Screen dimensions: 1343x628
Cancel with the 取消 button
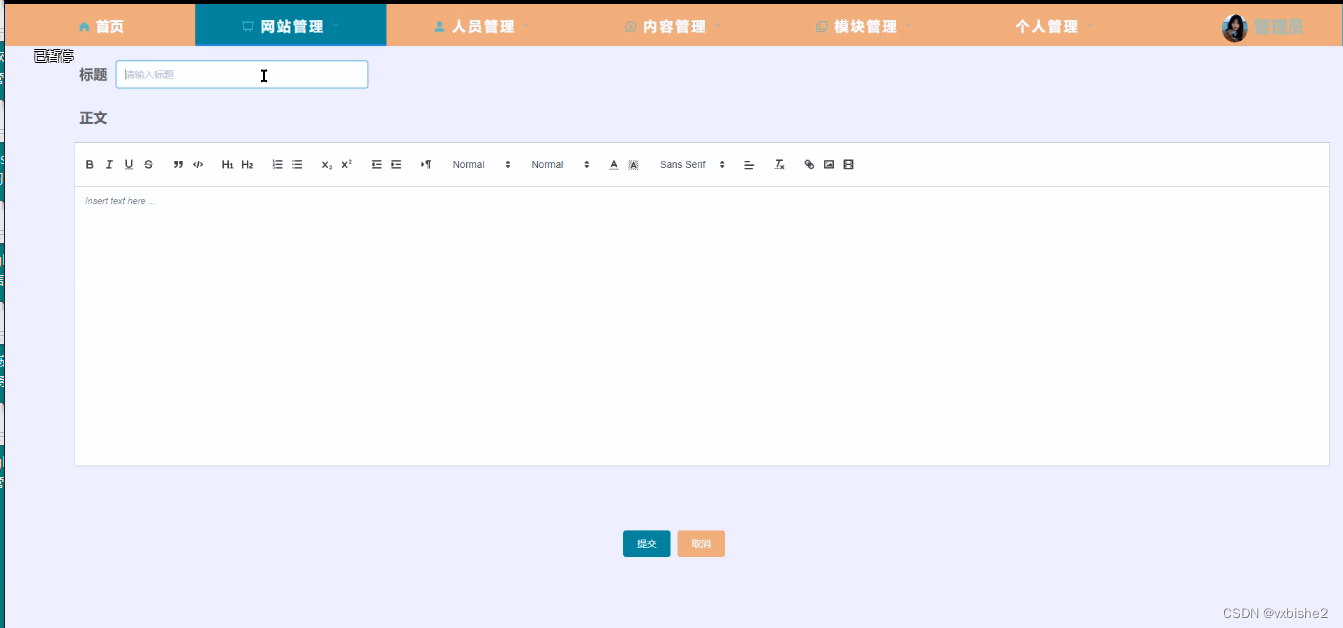click(x=701, y=544)
